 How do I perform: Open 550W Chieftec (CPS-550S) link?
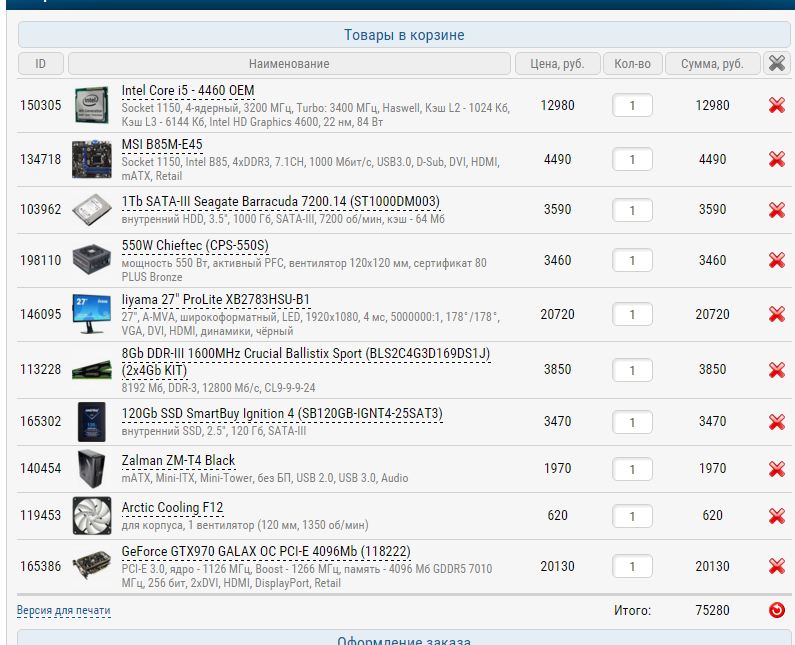point(195,245)
